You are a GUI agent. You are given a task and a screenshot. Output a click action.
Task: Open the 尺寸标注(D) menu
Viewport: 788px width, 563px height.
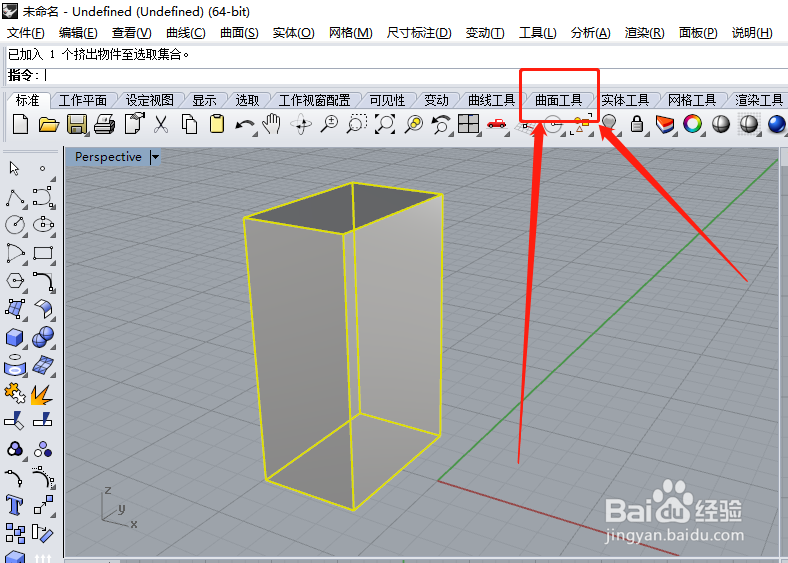coord(419,33)
